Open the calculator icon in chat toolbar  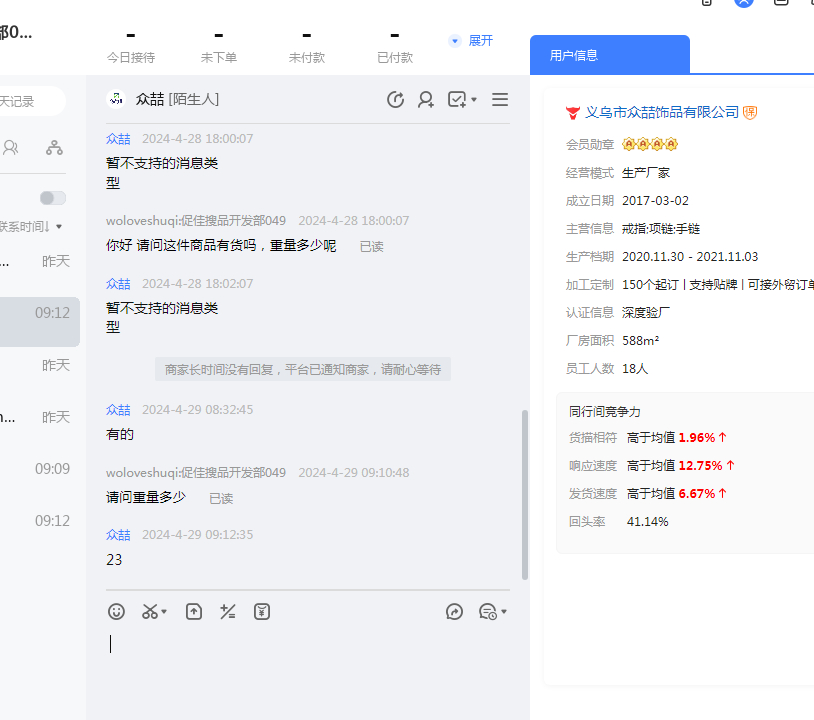pos(228,611)
